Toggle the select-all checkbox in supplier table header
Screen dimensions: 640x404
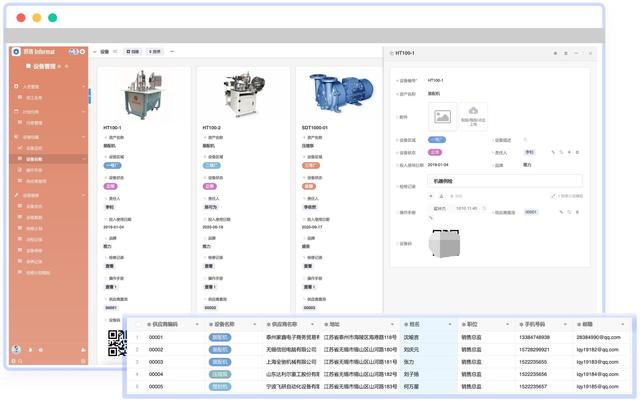pos(138,324)
